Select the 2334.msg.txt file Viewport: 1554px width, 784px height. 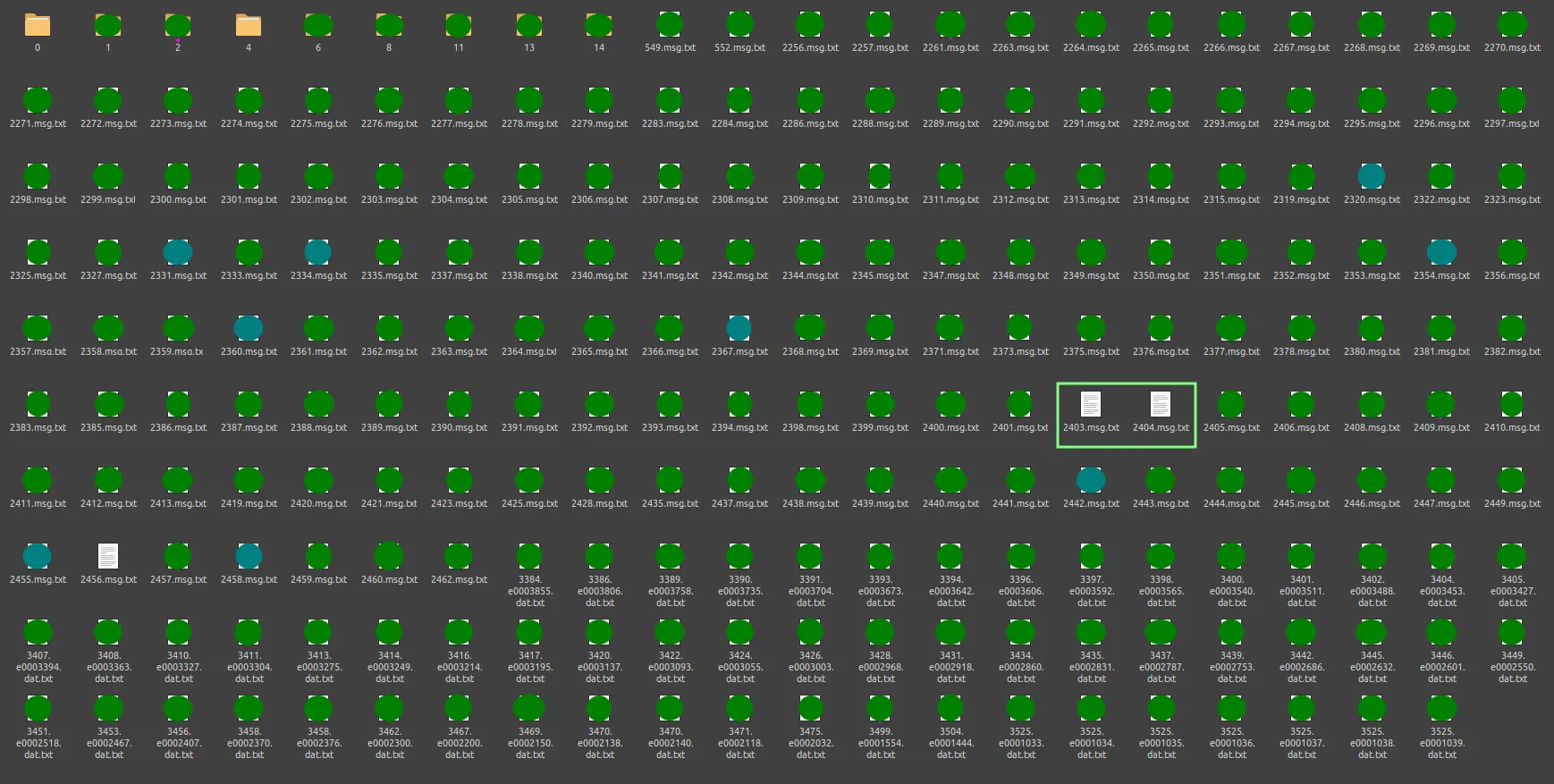point(318,253)
